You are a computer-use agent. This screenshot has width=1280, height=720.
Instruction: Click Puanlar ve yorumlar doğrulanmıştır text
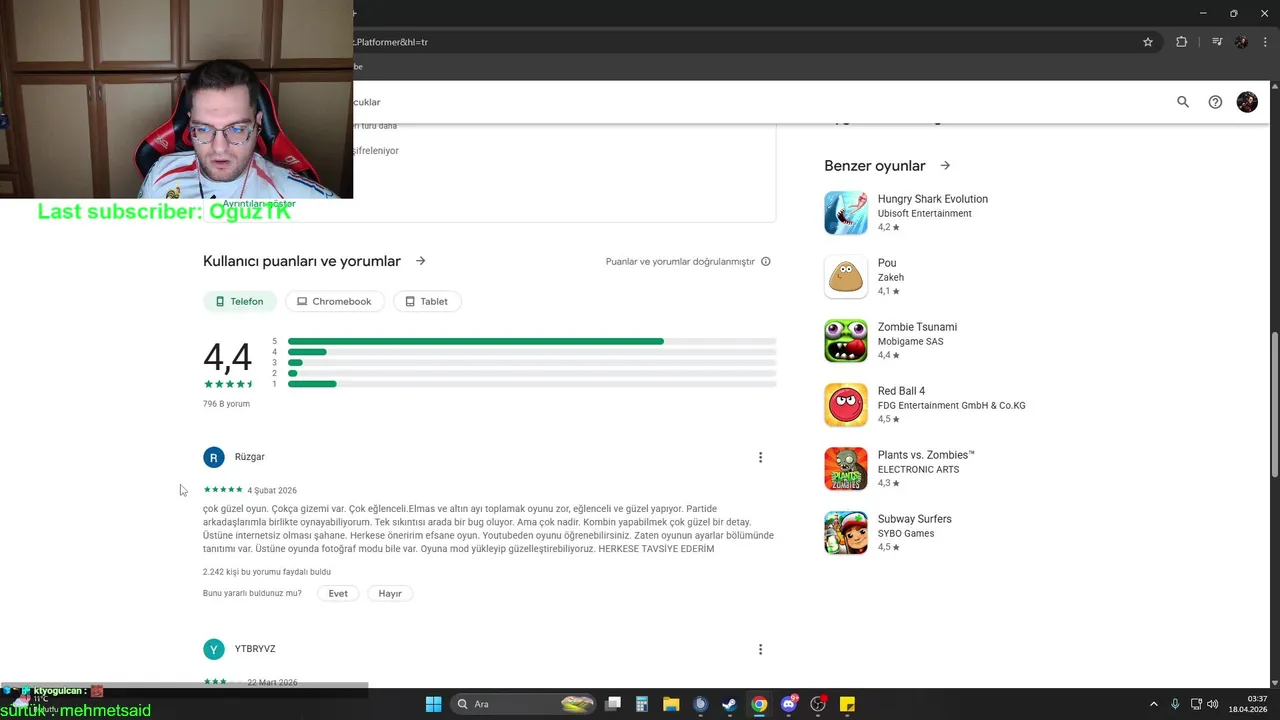[680, 262]
